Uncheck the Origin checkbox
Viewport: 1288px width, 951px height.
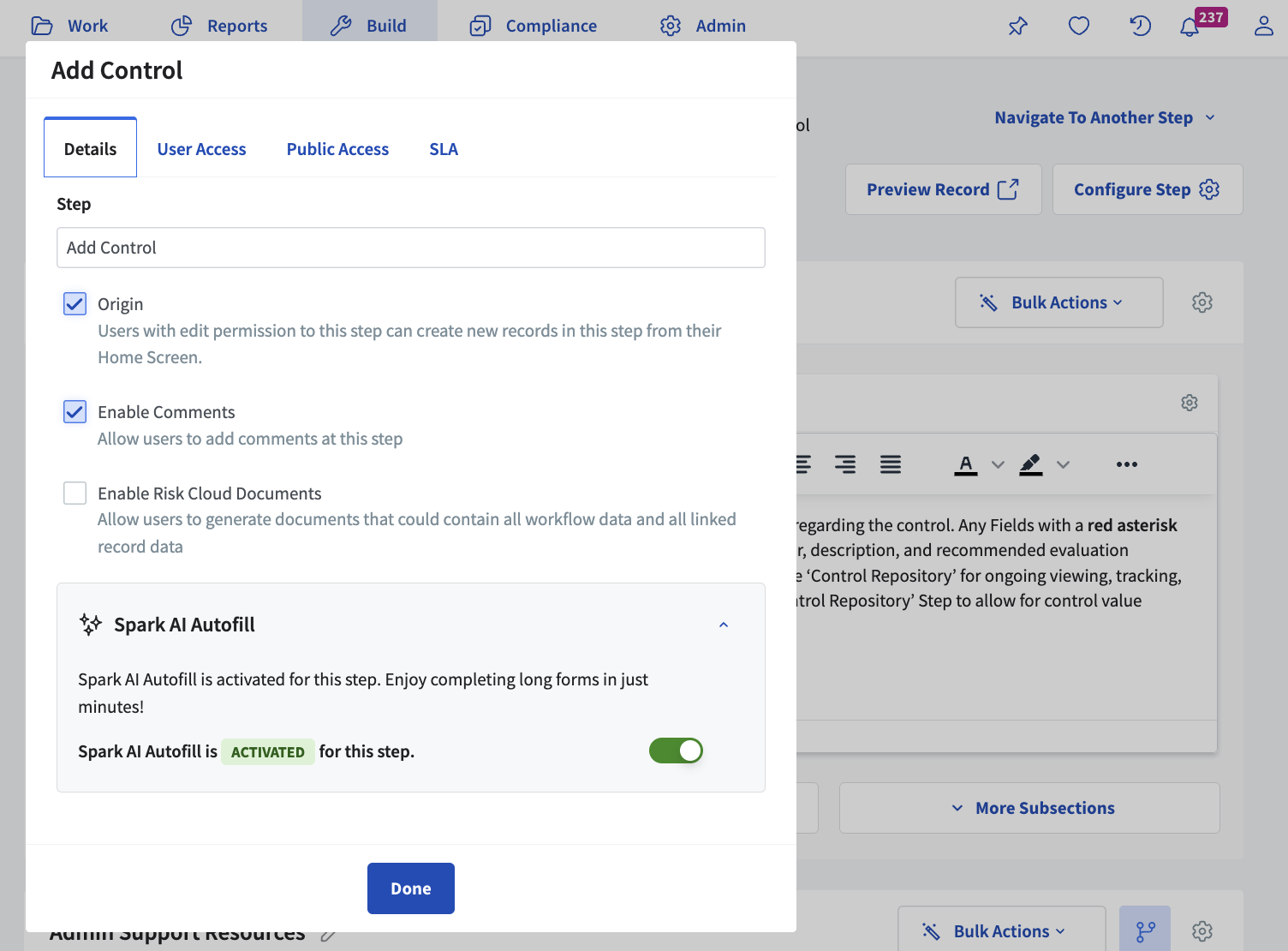pyautogui.click(x=75, y=304)
